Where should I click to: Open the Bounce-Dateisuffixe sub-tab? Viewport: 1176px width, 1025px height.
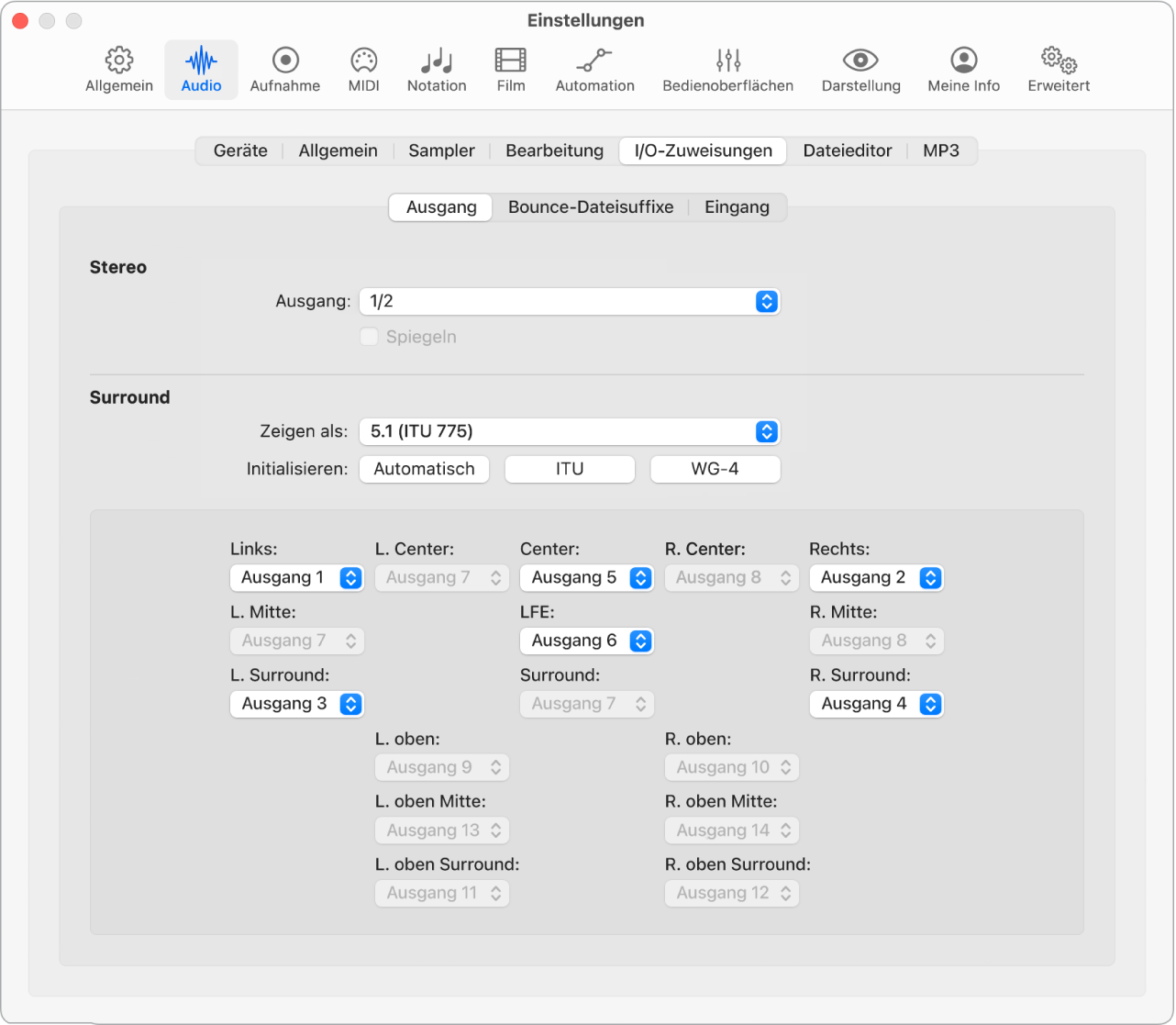pos(591,207)
